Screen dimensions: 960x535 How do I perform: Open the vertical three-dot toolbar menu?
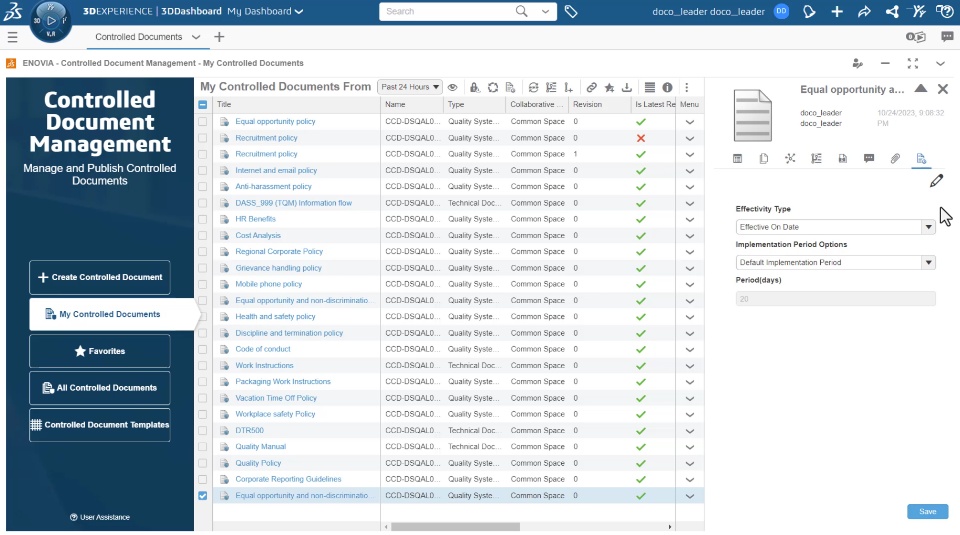point(686,88)
